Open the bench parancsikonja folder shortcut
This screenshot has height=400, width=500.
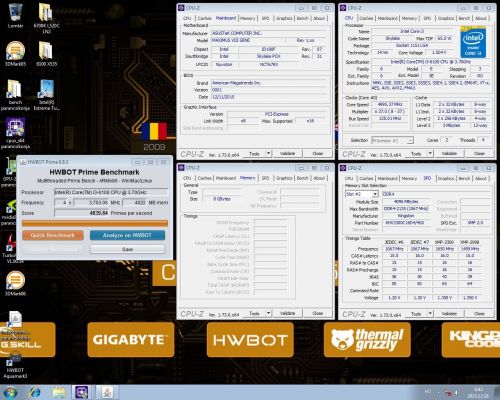[15, 95]
